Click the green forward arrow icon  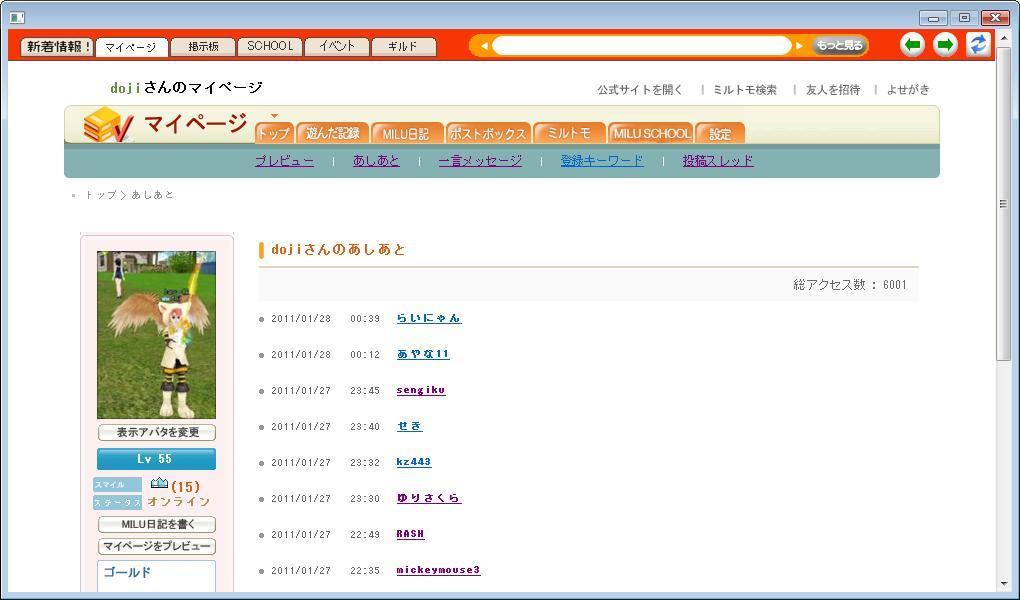click(945, 44)
